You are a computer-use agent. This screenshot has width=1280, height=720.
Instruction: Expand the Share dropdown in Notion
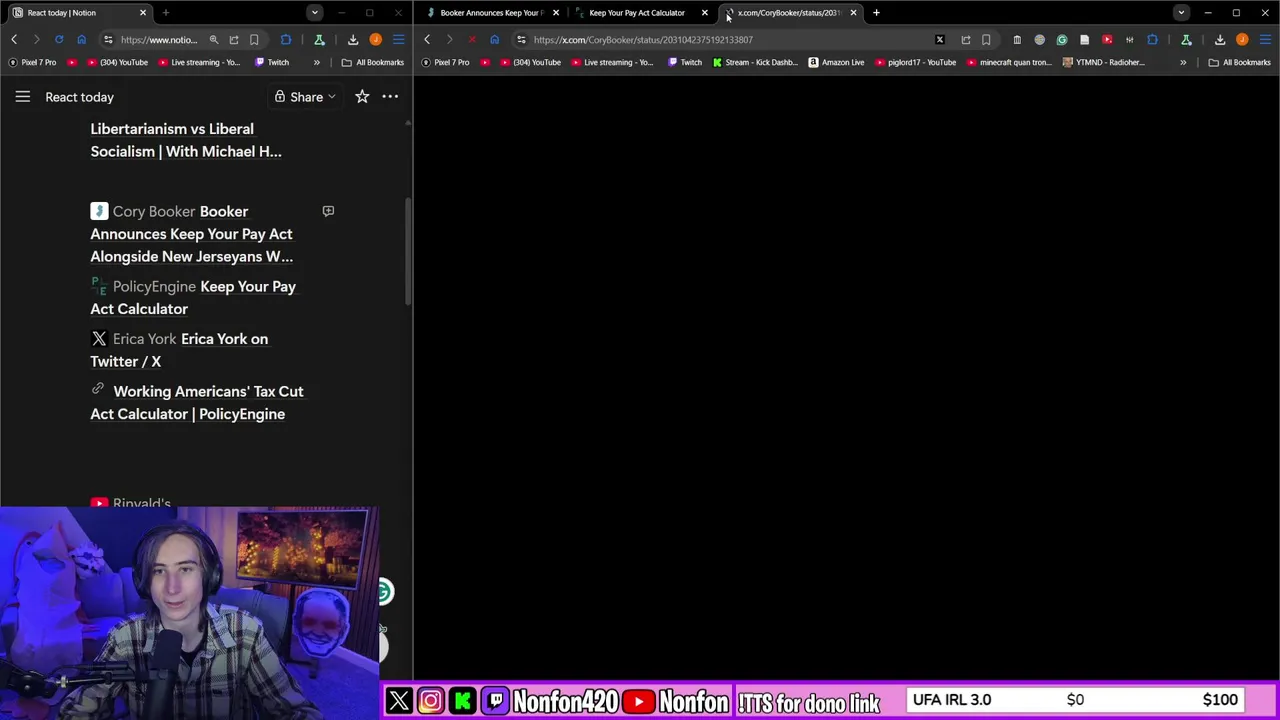[x=306, y=97]
